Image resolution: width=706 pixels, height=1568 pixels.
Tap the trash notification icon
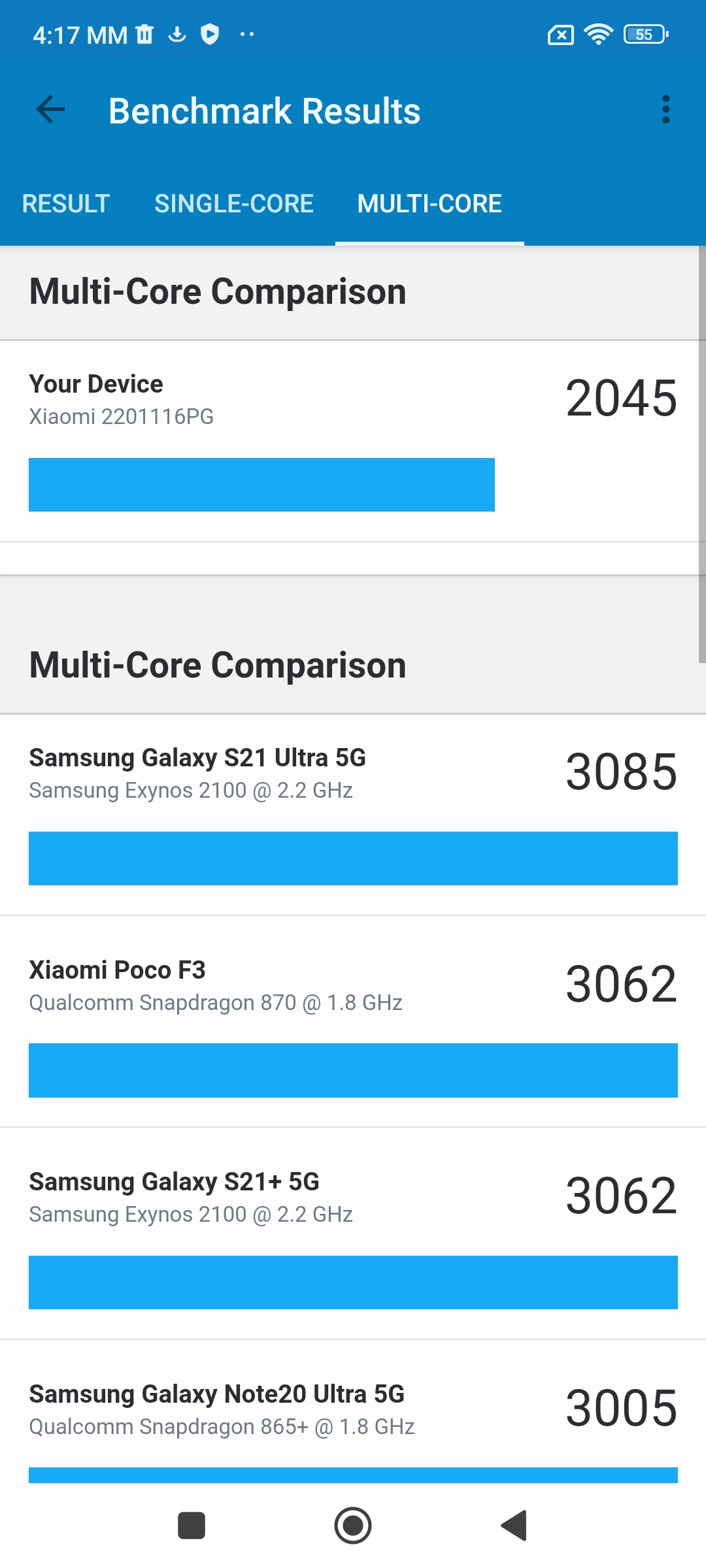coord(144,34)
